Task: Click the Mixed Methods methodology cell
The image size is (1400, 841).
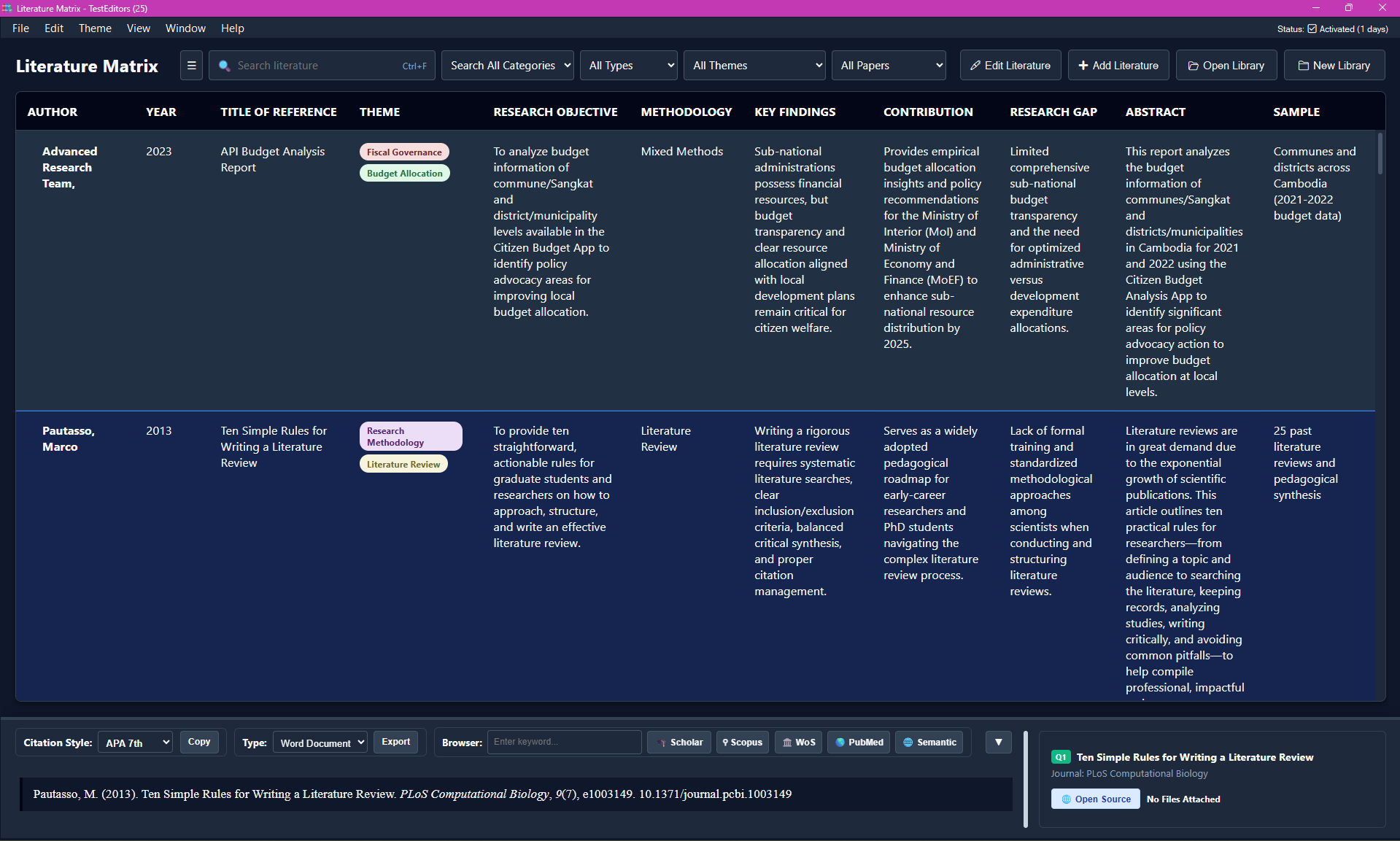Action: (x=682, y=151)
